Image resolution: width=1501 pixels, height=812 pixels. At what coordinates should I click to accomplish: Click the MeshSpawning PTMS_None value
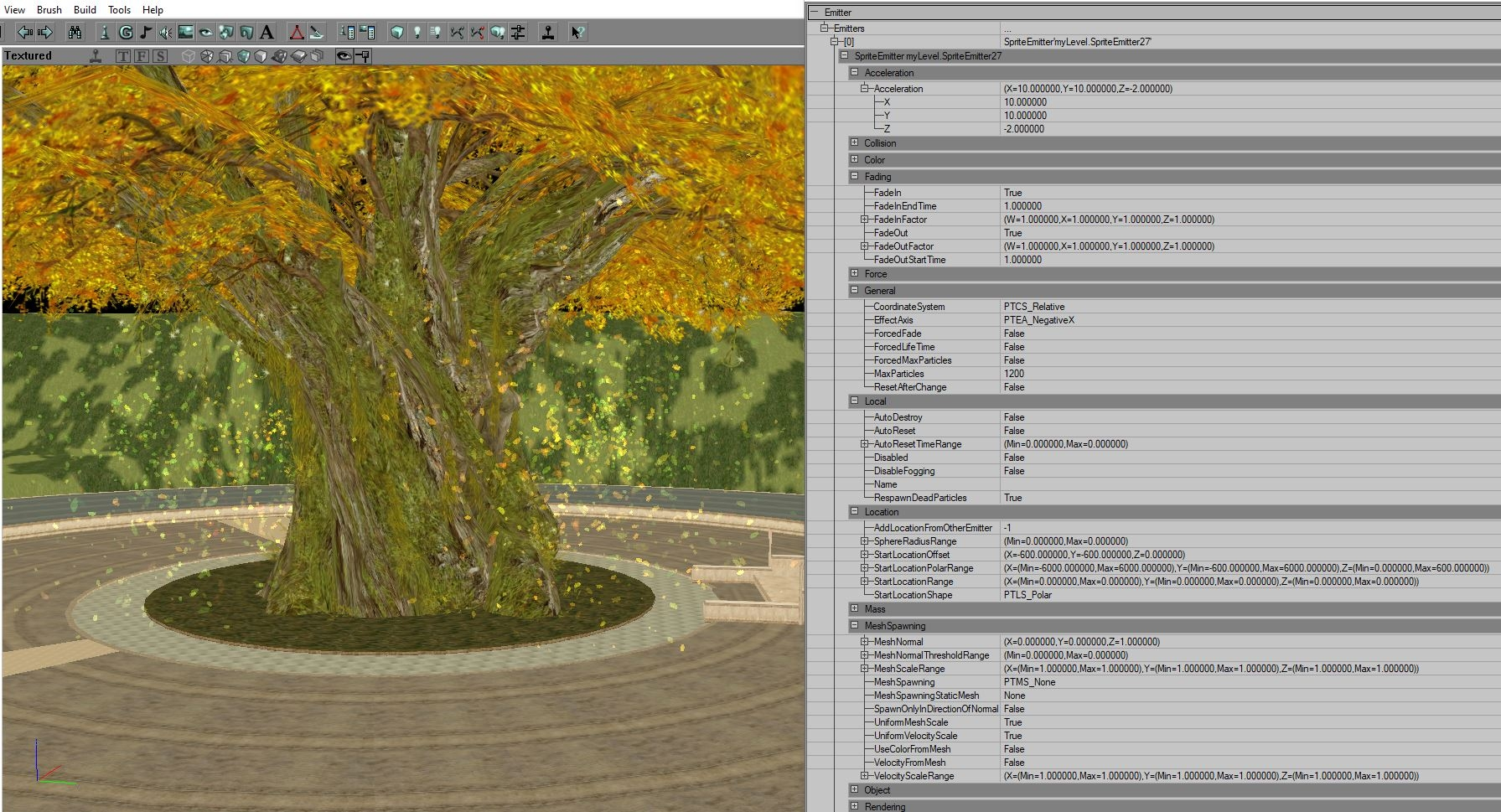(1029, 682)
